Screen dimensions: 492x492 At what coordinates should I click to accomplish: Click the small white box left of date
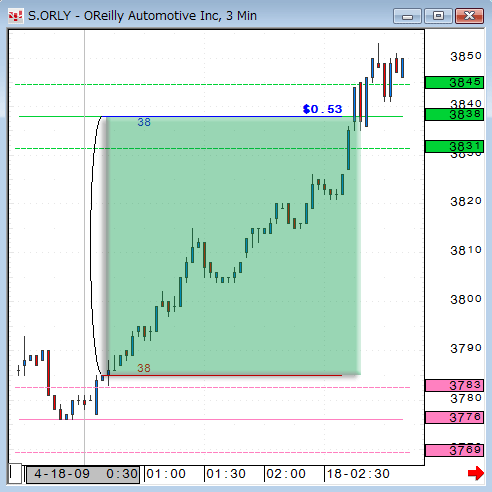click(x=15, y=473)
